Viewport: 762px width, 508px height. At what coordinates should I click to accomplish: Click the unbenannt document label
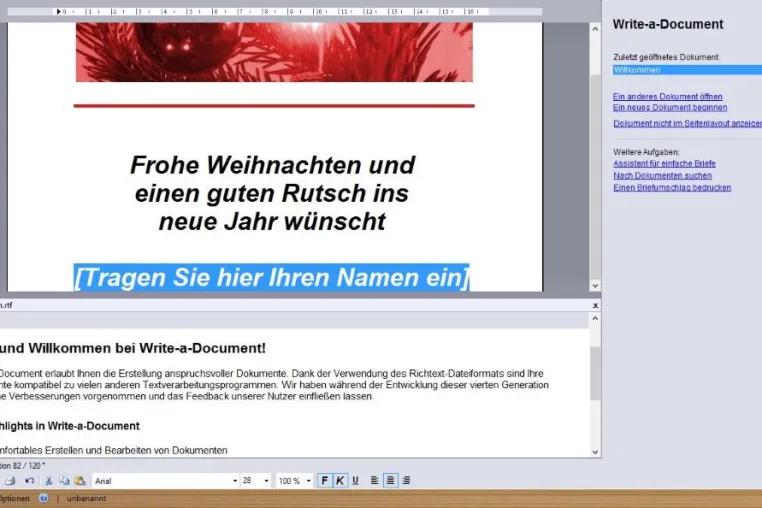86,498
